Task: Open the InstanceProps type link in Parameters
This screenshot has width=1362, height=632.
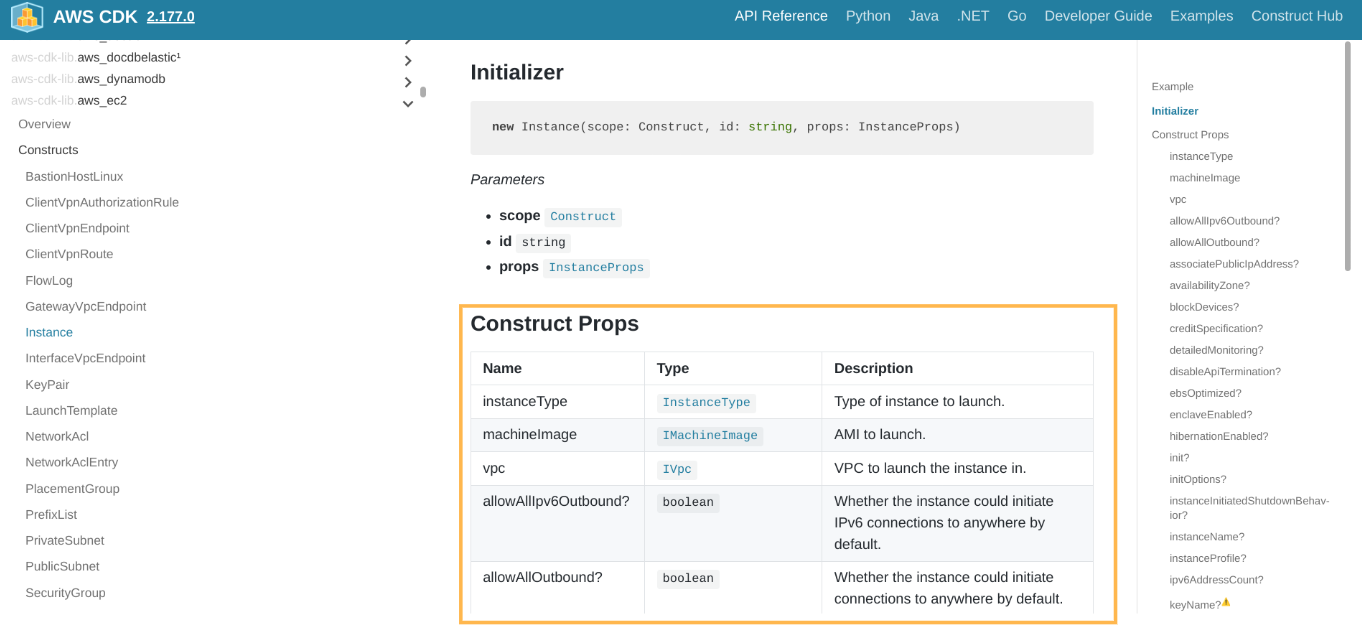Action: click(596, 268)
